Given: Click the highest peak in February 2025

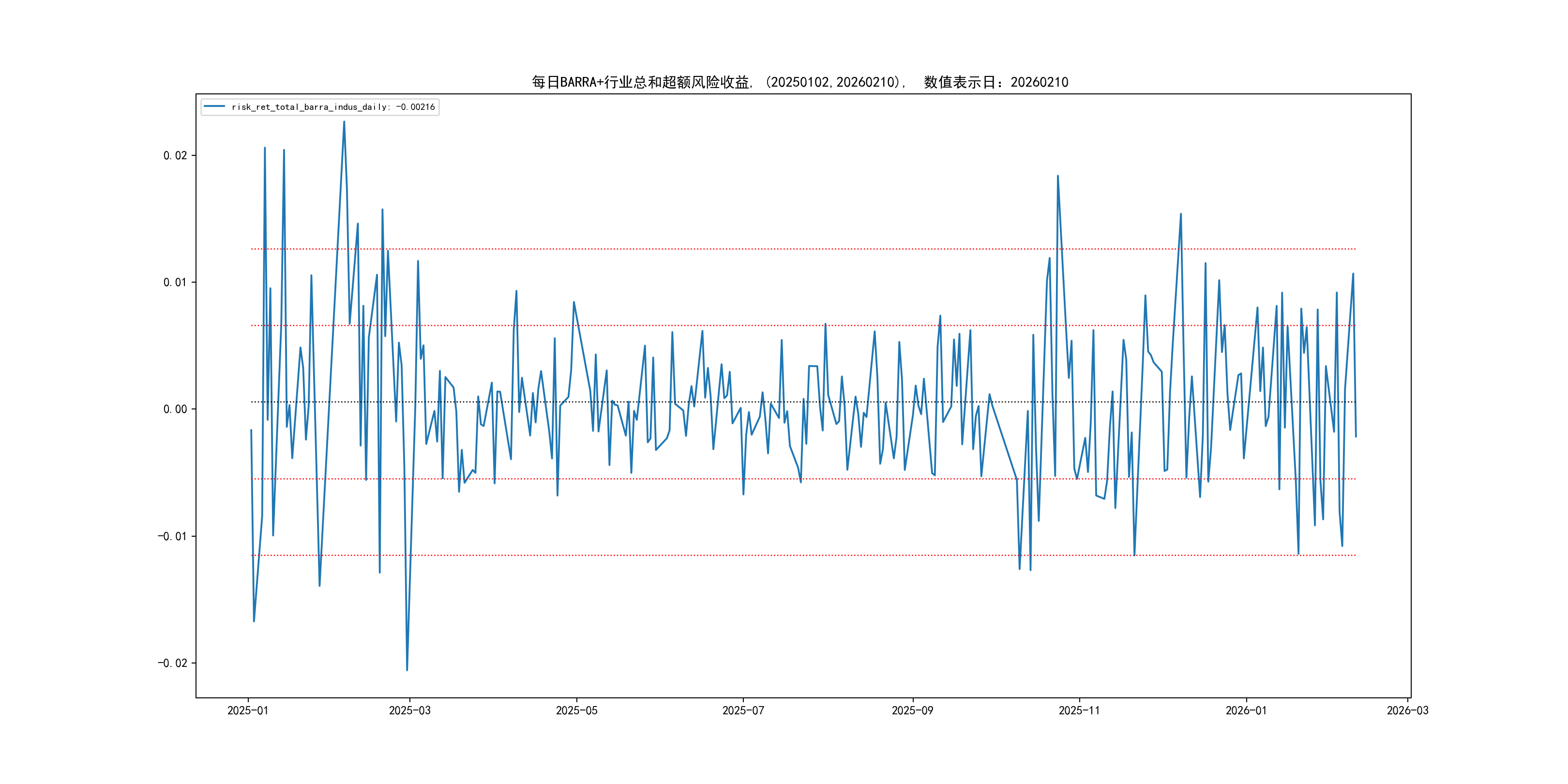Looking at the screenshot, I should click(x=344, y=122).
